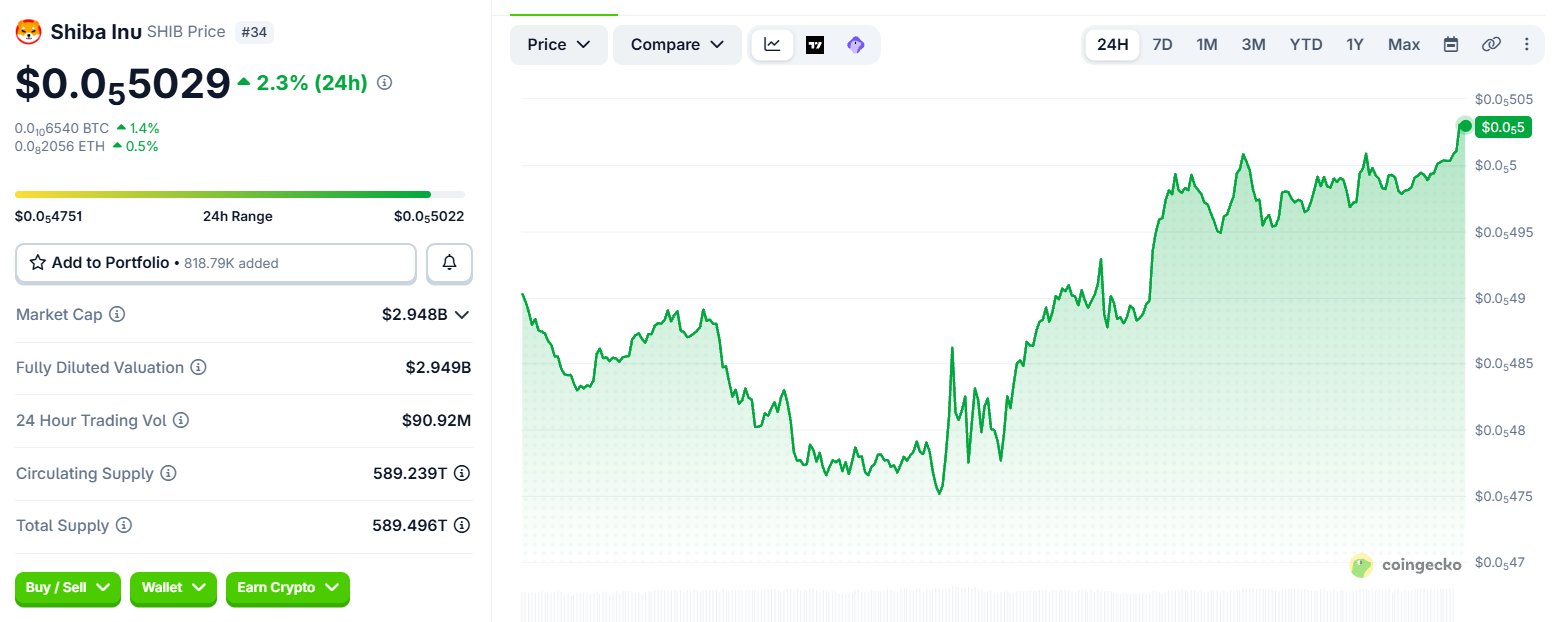Click the $90.92M trading volume value
The width and height of the screenshot is (1557, 622).
pyautogui.click(x=436, y=420)
